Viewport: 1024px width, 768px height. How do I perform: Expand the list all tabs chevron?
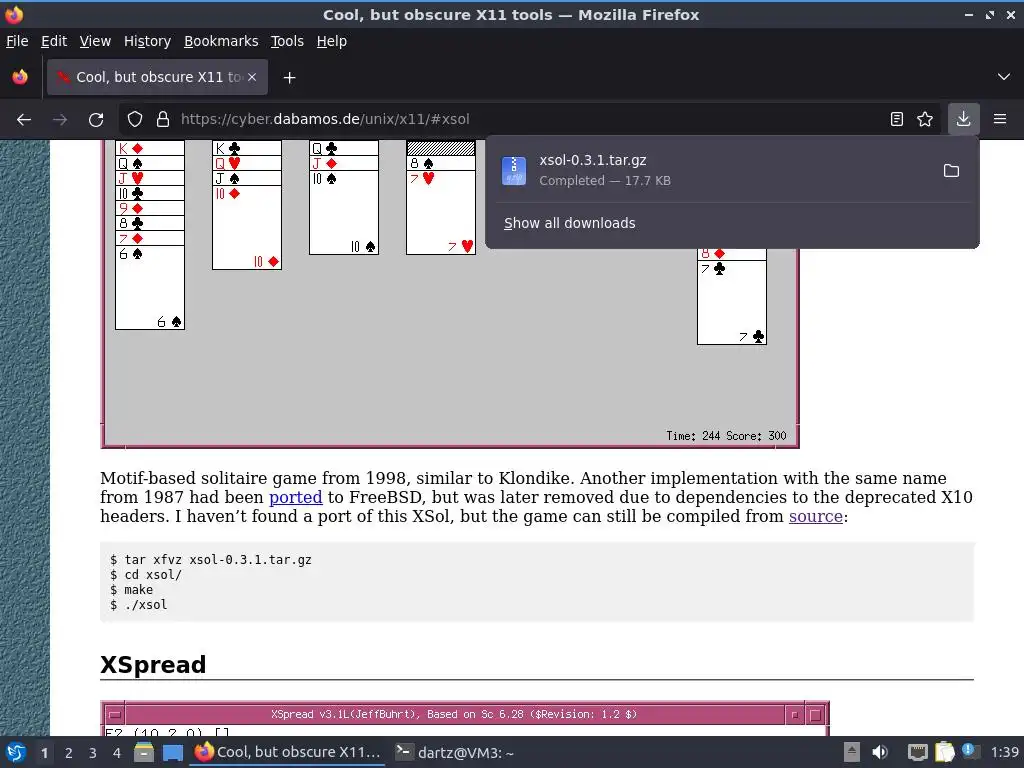pos(1004,77)
